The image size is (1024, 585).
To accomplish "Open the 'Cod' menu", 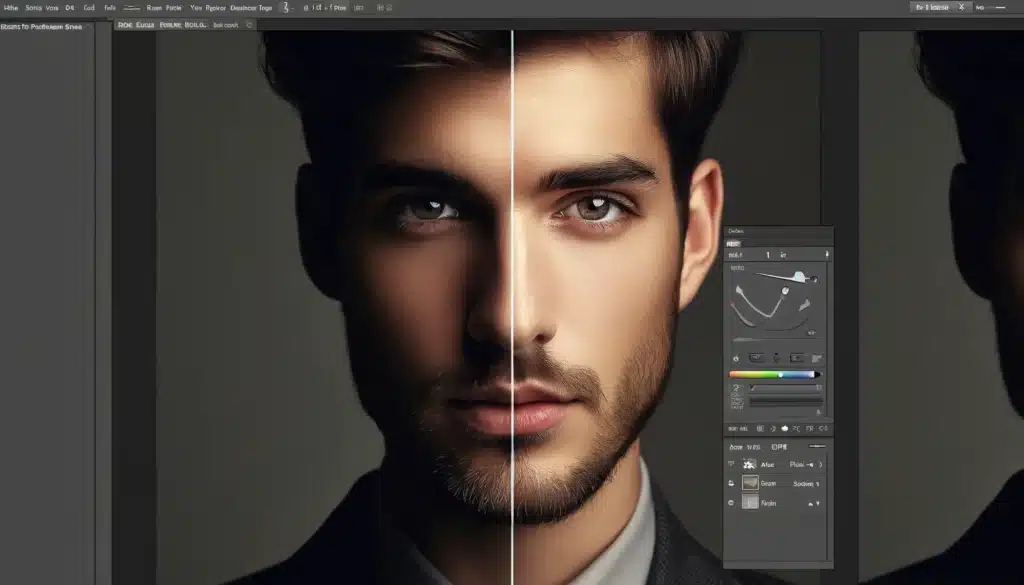I will click(89, 8).
